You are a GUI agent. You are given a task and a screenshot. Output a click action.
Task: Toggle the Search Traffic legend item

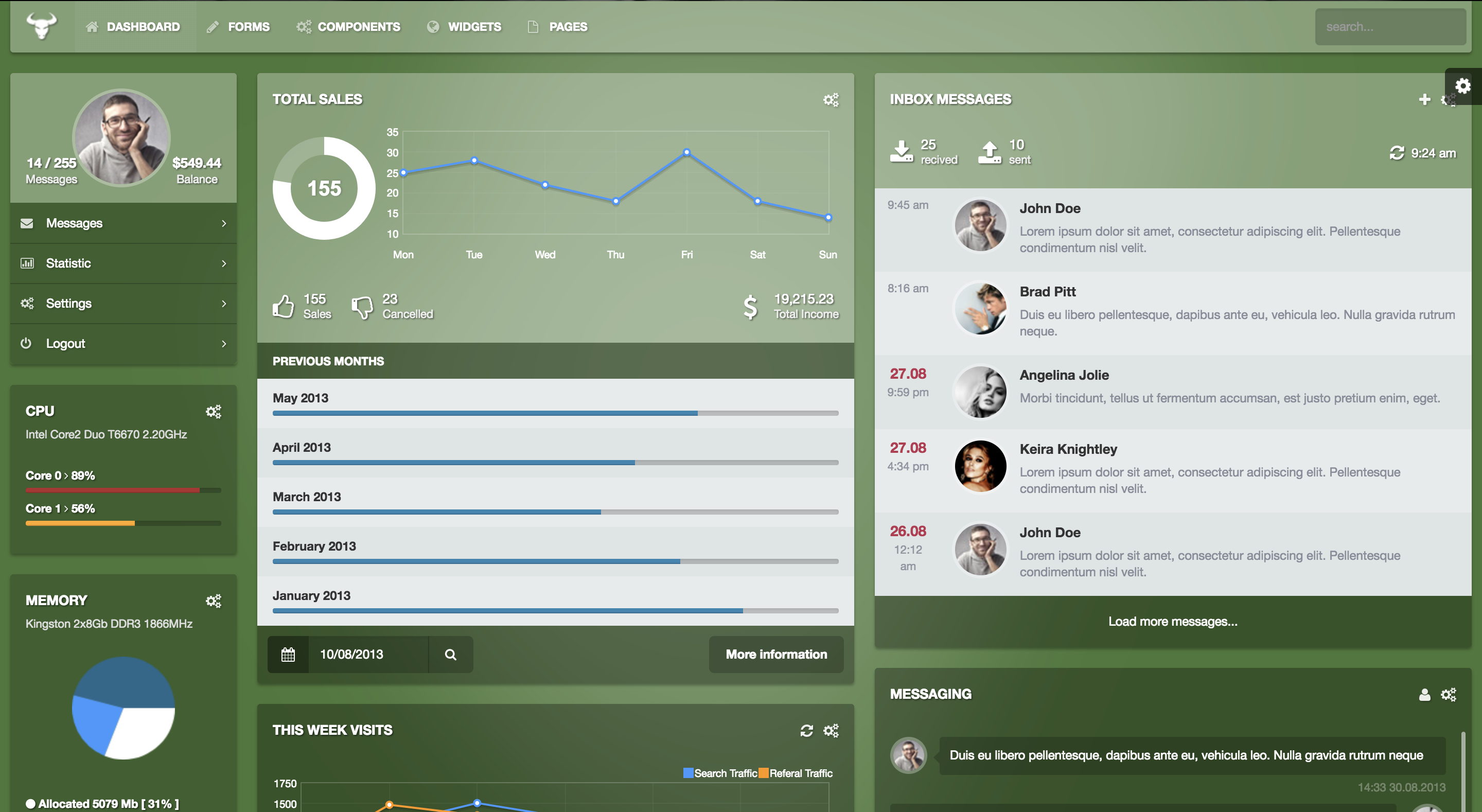point(720,773)
